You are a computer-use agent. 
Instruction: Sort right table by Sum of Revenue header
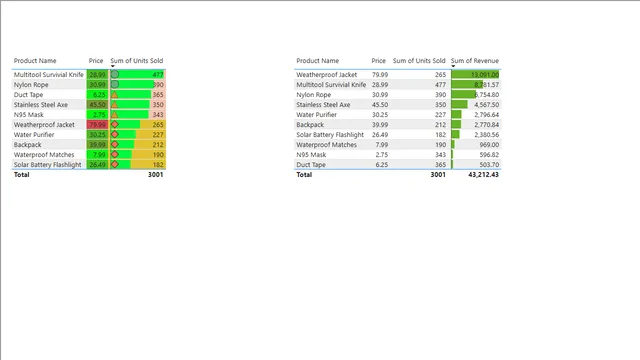(x=475, y=61)
